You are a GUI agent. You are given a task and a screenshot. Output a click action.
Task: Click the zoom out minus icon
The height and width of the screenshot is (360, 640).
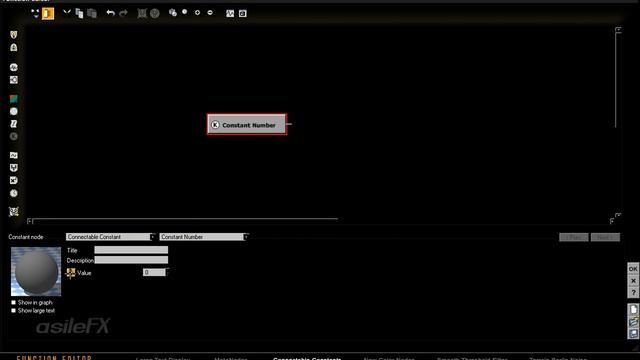point(210,13)
